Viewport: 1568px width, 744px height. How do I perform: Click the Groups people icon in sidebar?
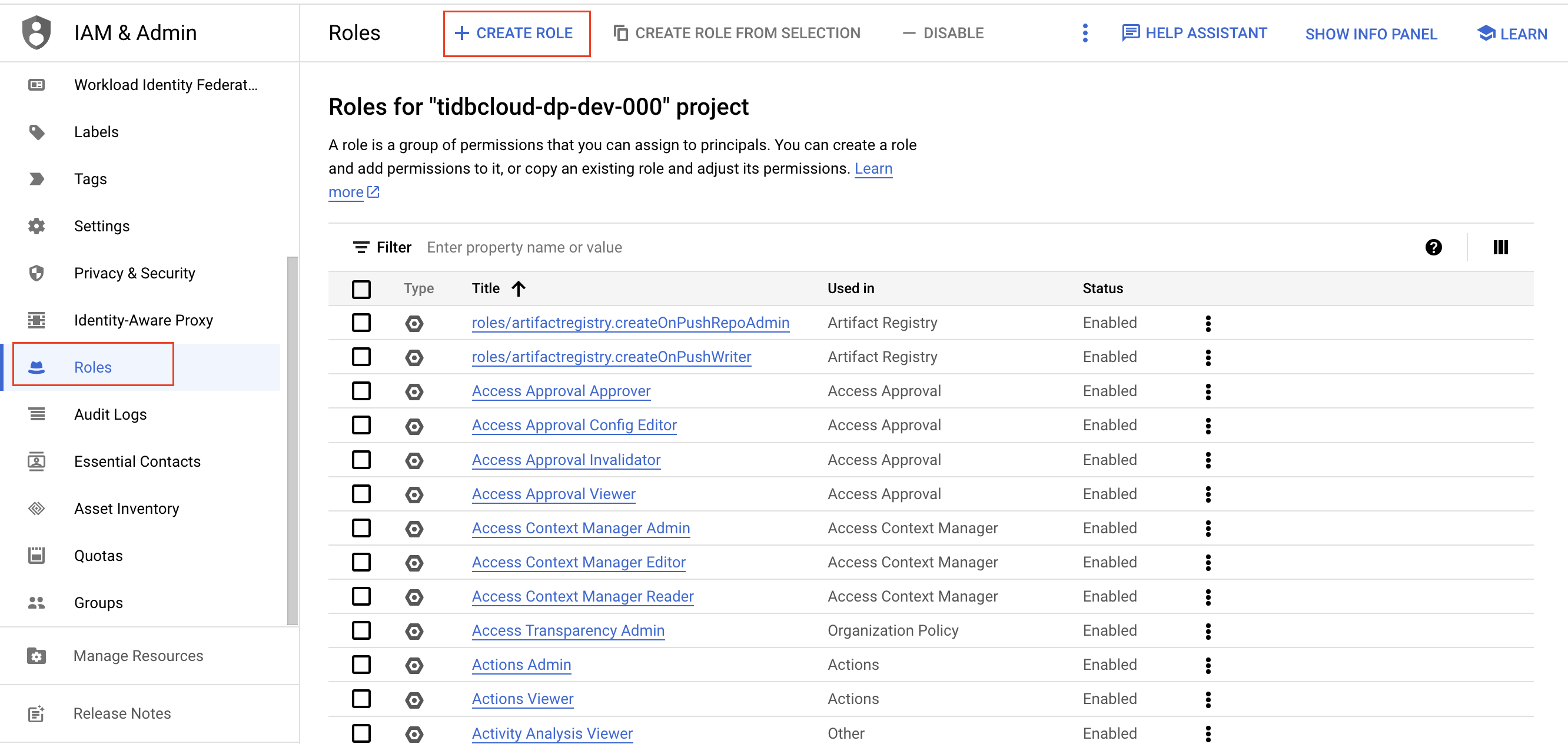(x=37, y=602)
